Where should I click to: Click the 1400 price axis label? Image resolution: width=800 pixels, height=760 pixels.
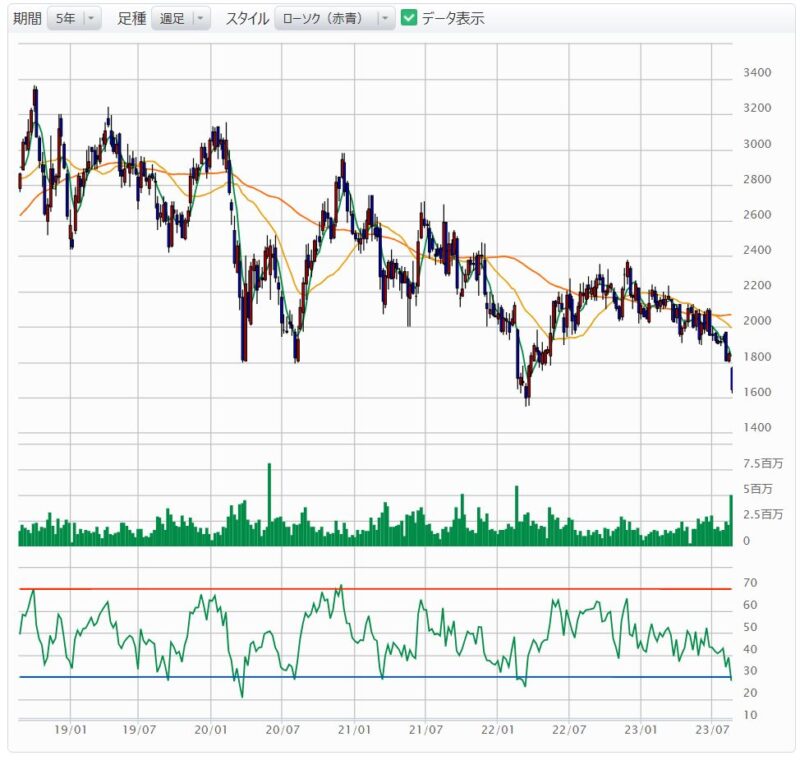[x=757, y=427]
